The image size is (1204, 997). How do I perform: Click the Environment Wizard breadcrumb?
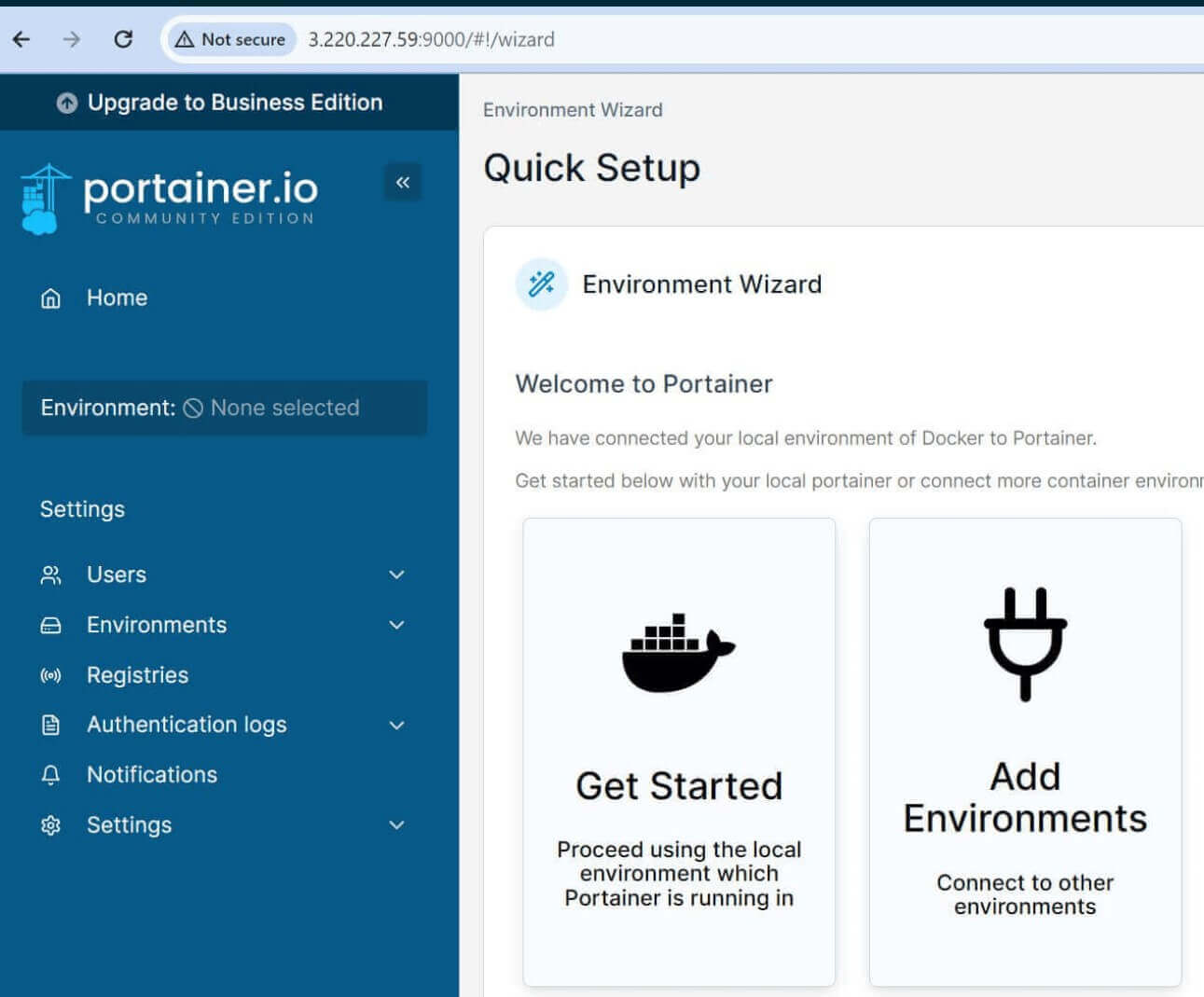pos(573,110)
